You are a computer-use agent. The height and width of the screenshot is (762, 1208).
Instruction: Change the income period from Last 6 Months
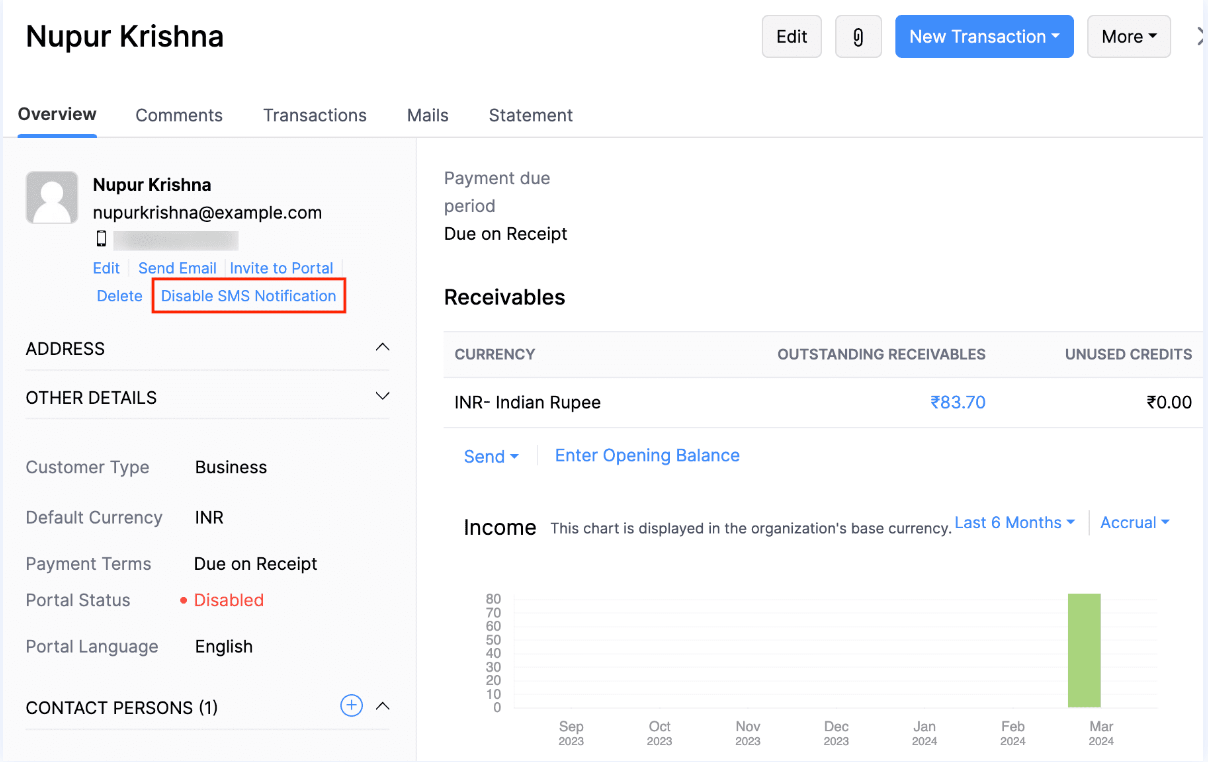1013,522
